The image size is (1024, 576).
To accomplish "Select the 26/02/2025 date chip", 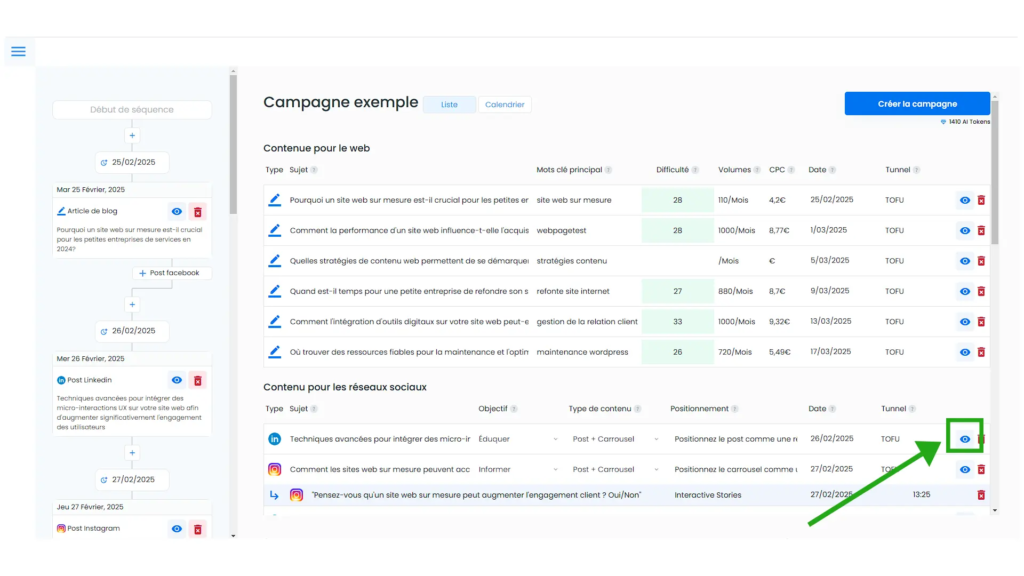I will click(x=132, y=331).
